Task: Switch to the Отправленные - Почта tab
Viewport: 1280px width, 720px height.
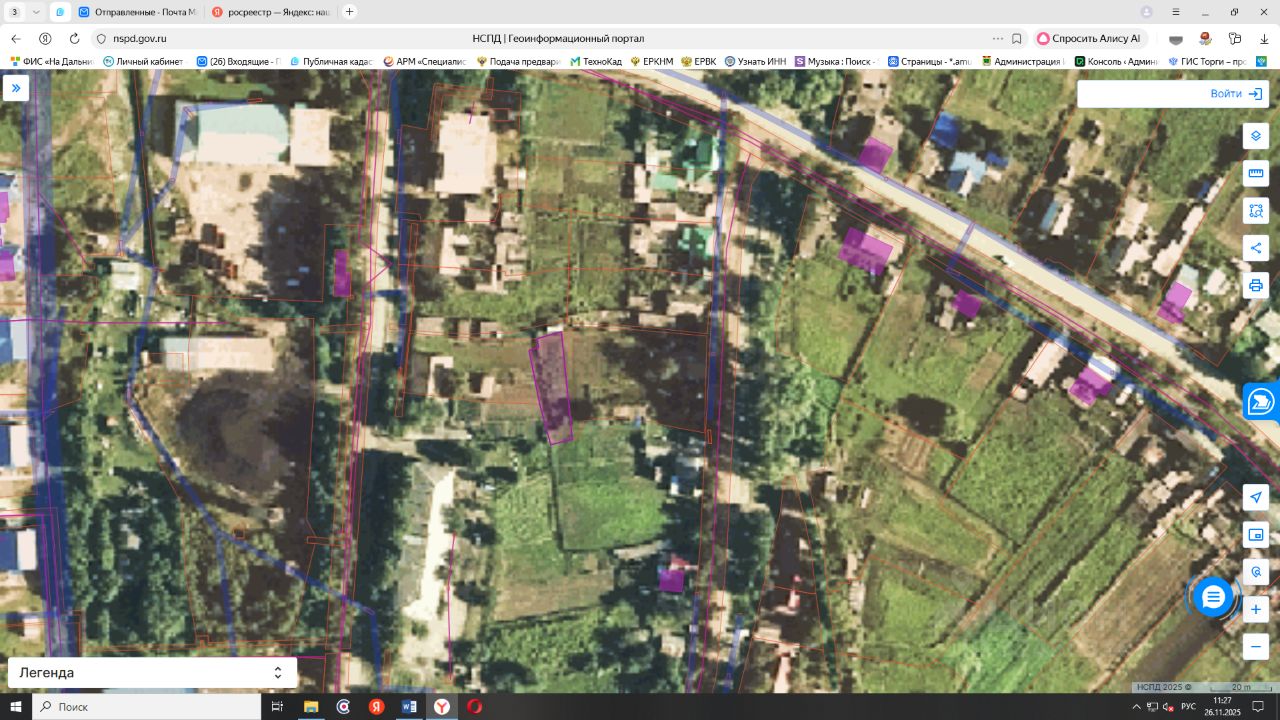Action: [x=136, y=12]
